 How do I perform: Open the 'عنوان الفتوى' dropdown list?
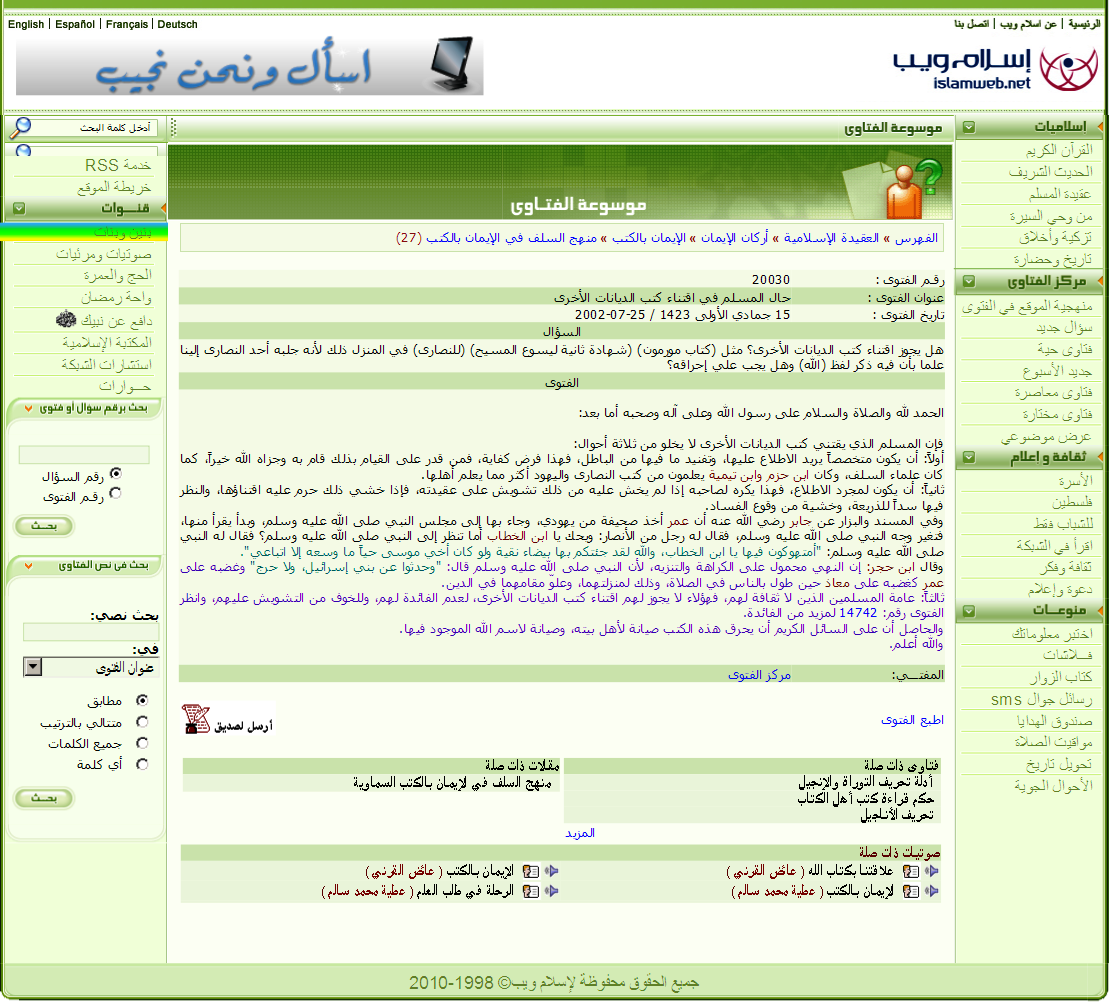(33, 668)
